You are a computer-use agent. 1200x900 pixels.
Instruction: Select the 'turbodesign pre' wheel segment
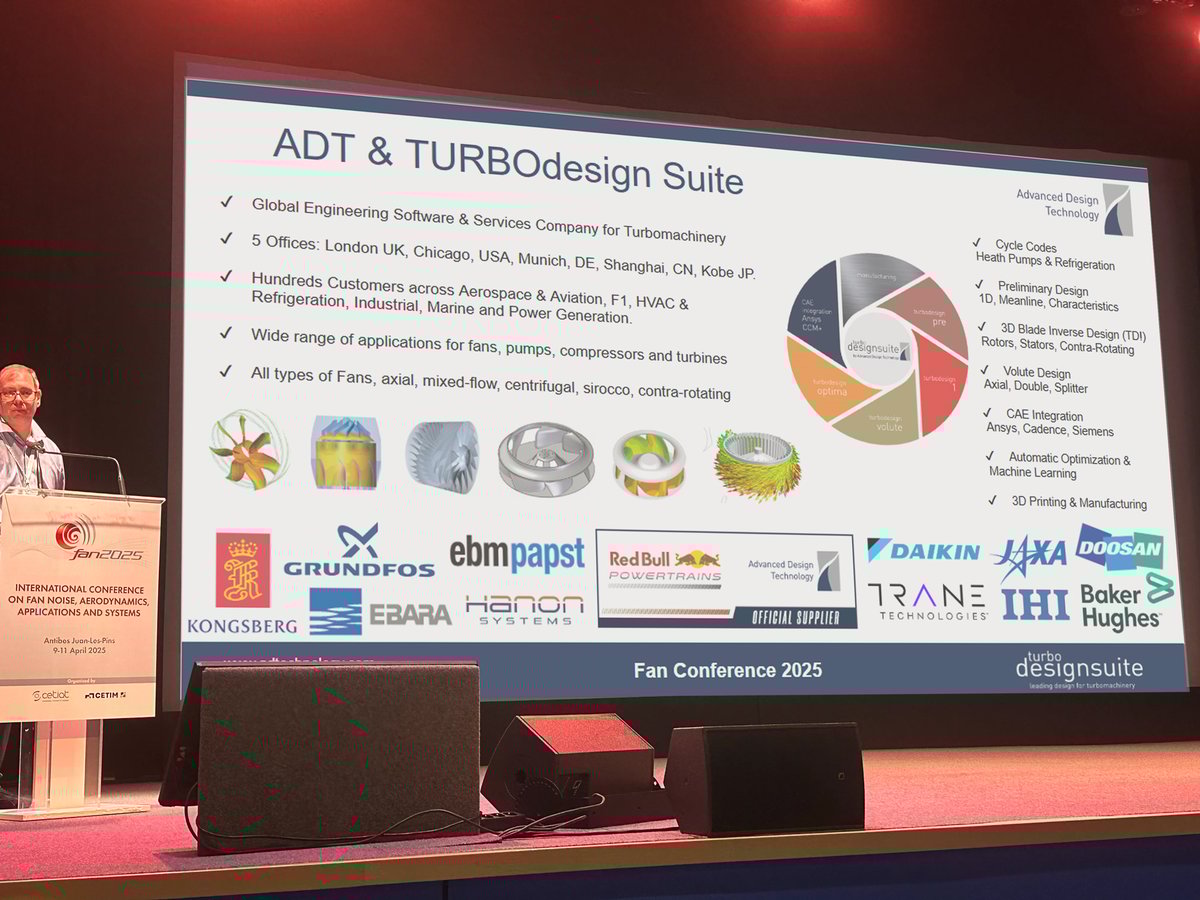pyautogui.click(x=930, y=314)
